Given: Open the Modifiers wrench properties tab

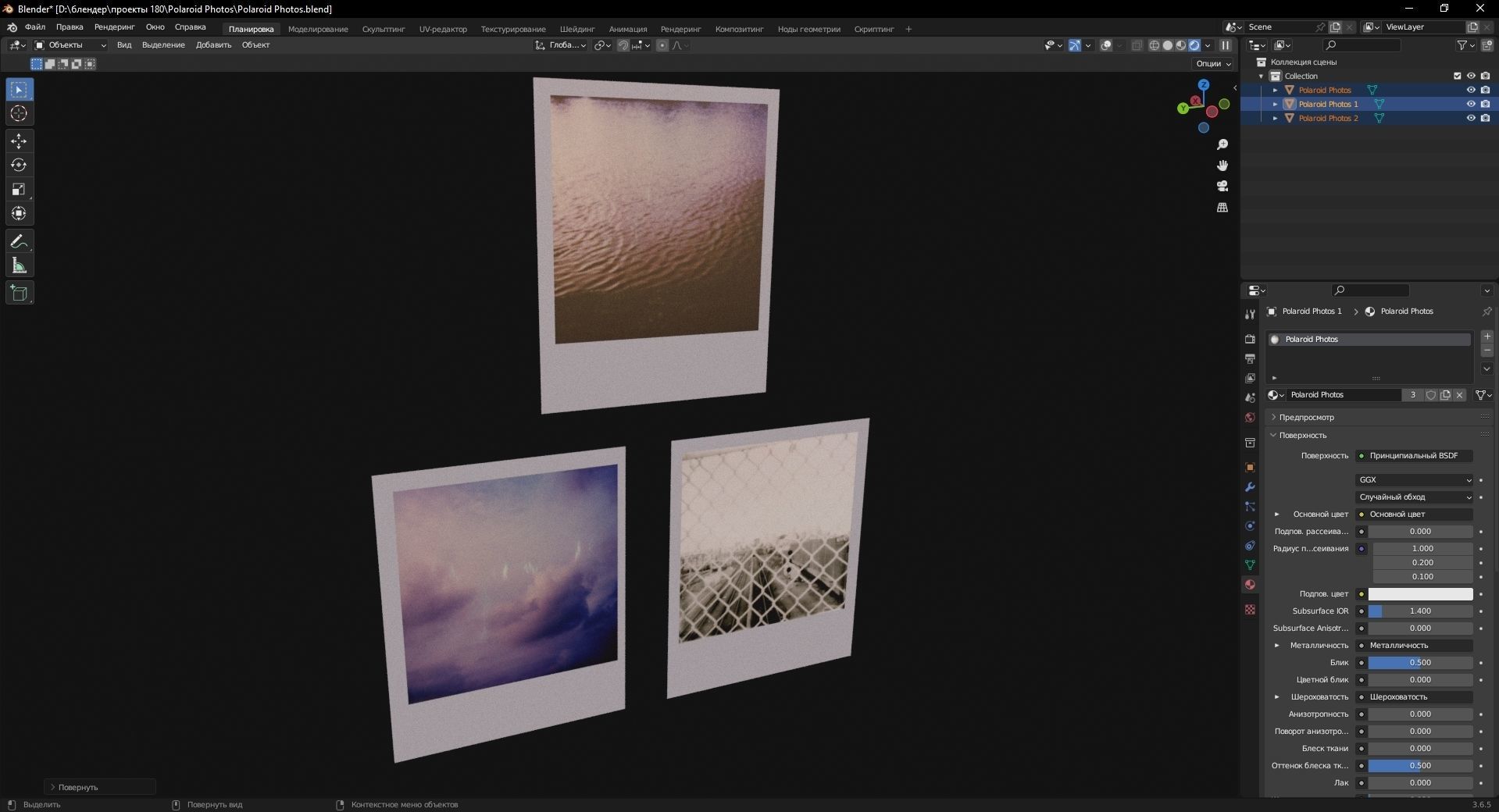Looking at the screenshot, I should click(x=1250, y=487).
